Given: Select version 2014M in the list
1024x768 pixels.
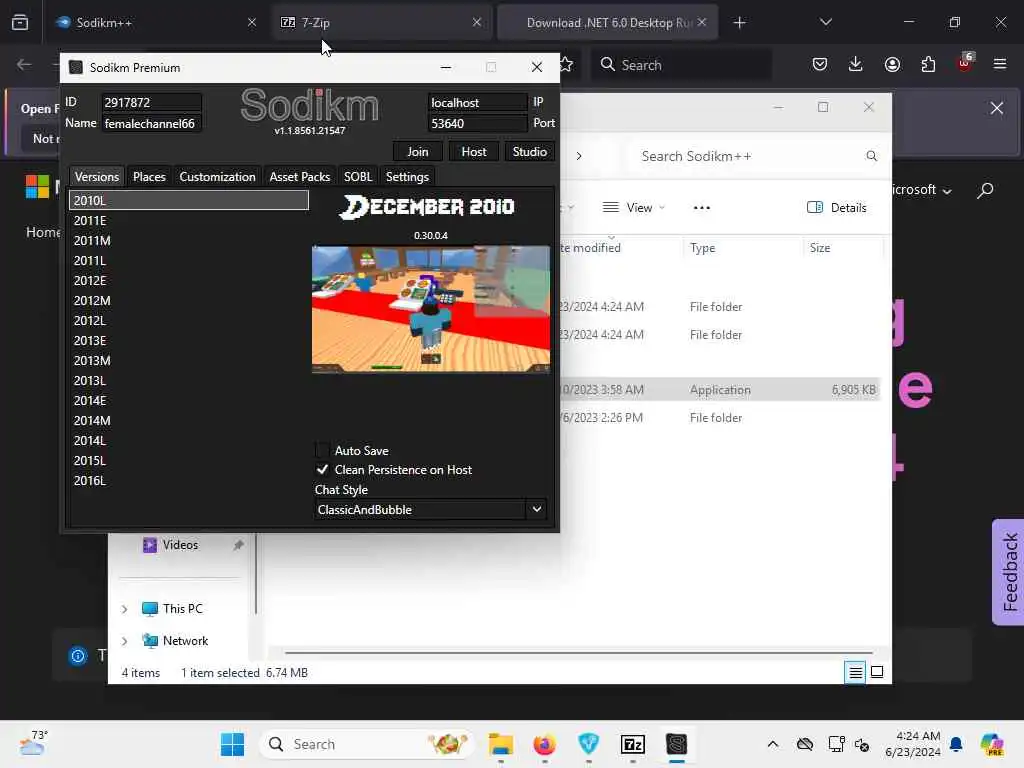Looking at the screenshot, I should [x=189, y=421].
